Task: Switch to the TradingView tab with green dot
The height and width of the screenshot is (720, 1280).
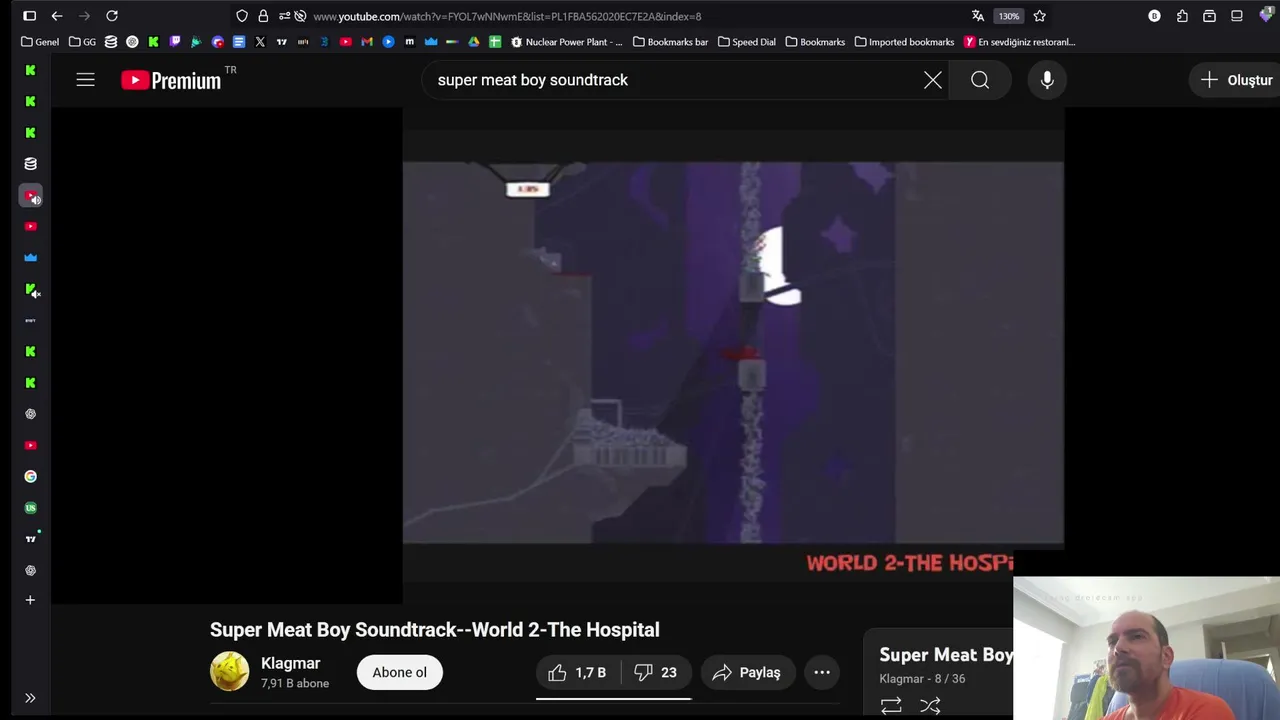Action: tap(31, 539)
